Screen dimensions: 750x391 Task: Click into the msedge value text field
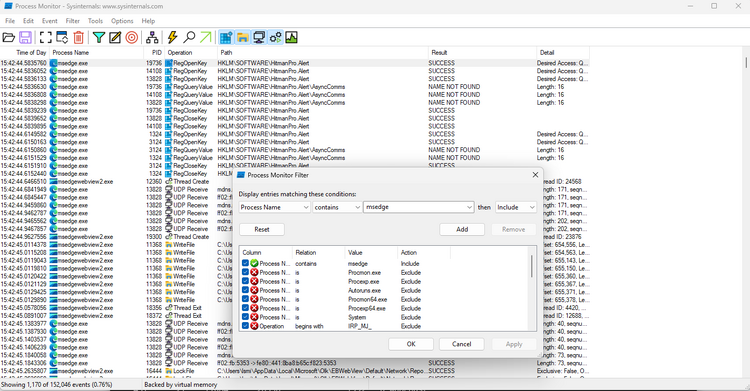414,207
